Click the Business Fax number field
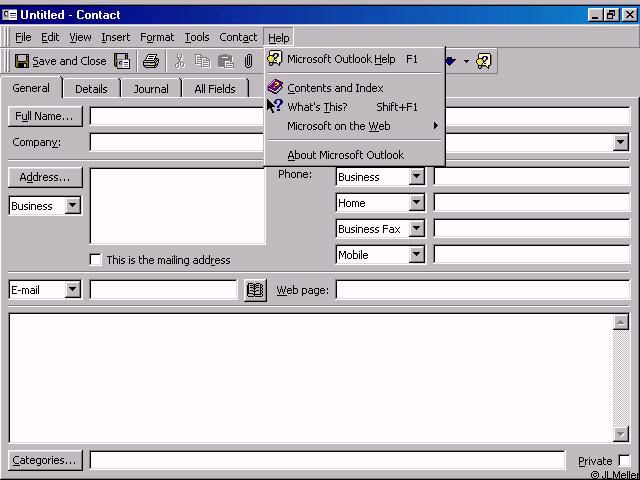Screen dimensions: 640x480 [532, 229]
